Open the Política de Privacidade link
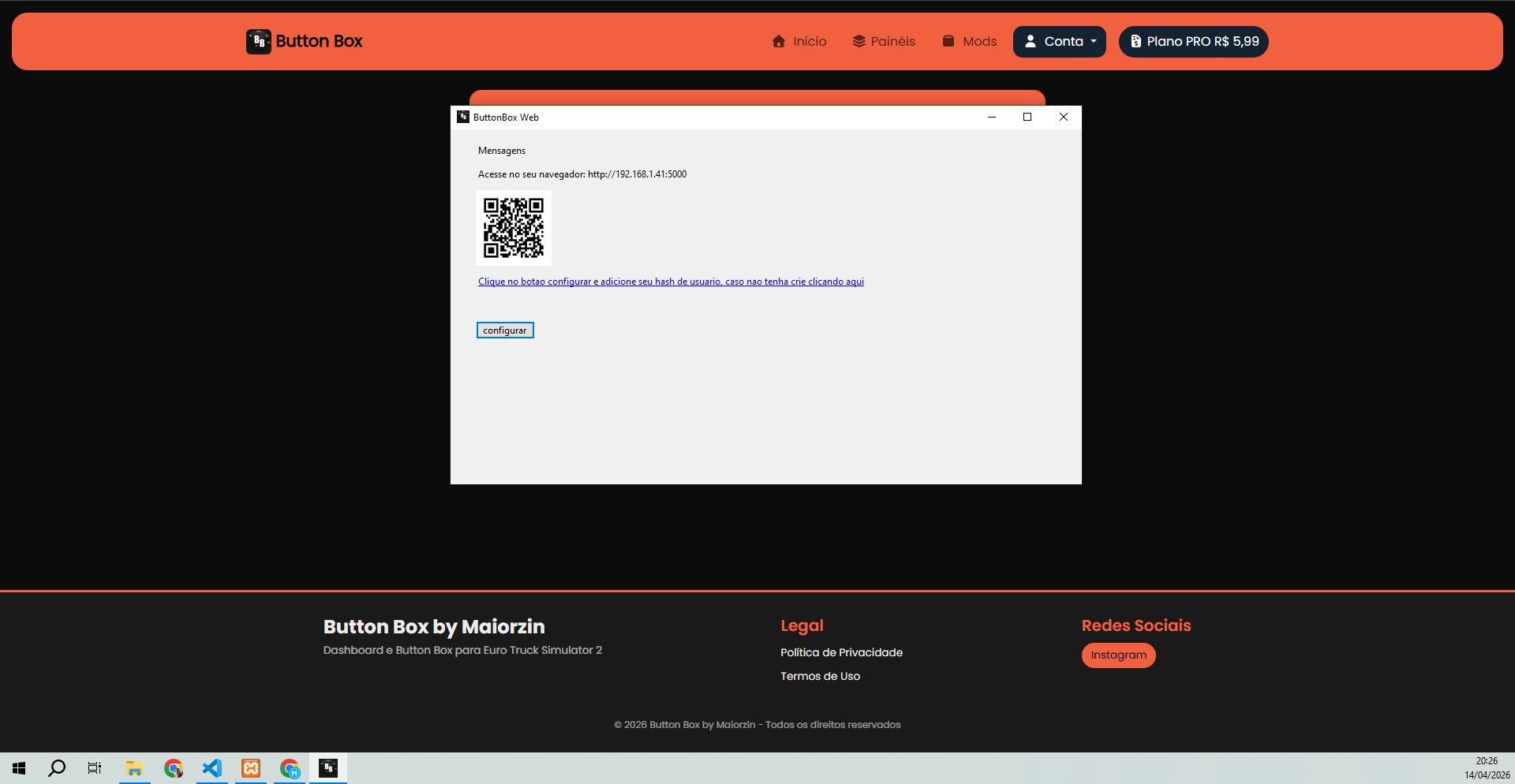1515x784 pixels. (841, 652)
